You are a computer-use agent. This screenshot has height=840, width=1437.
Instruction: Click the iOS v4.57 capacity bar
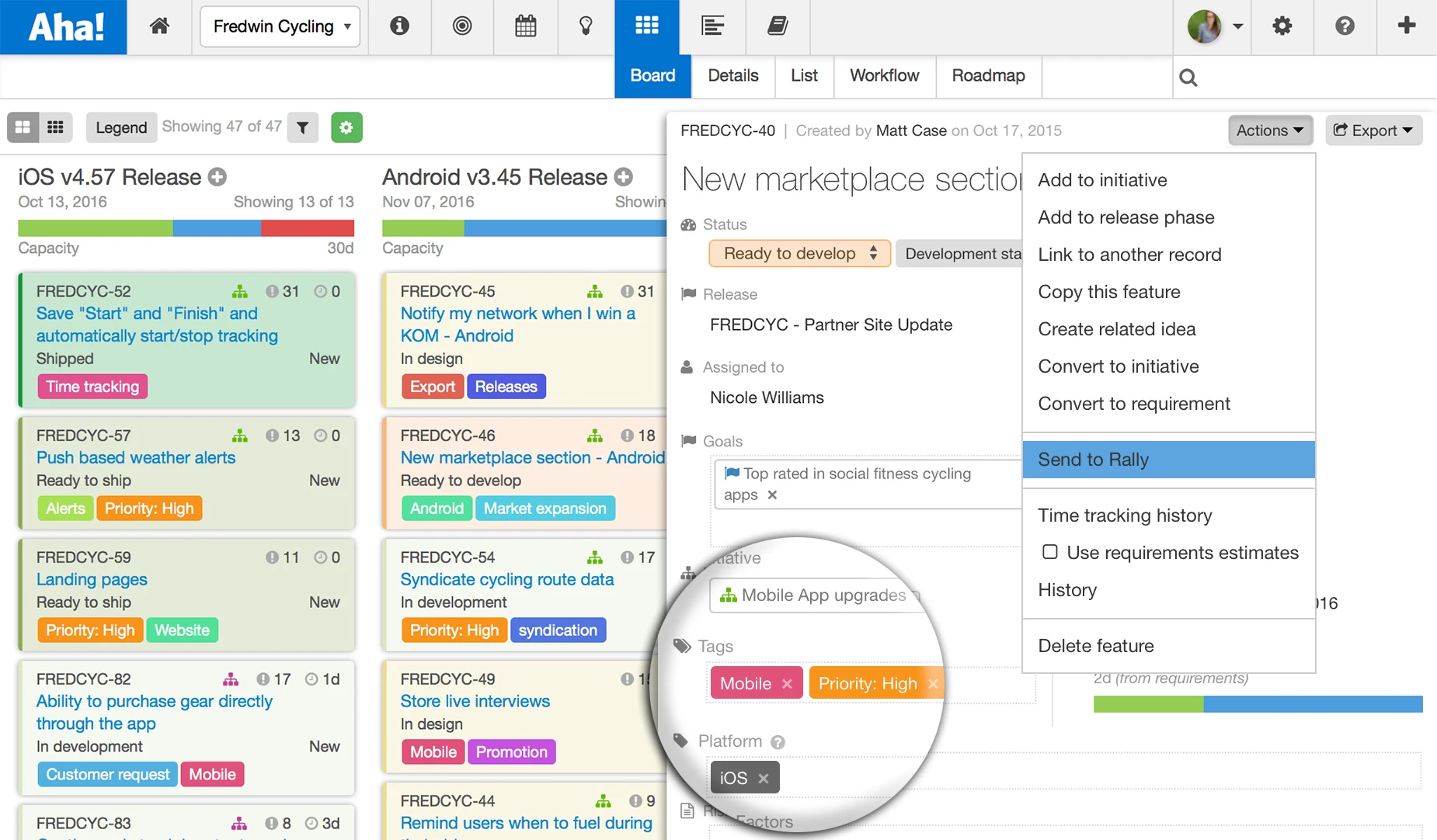point(186,227)
